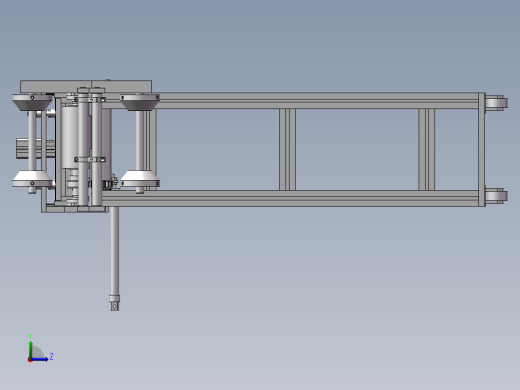The width and height of the screenshot is (520, 390).
Task: Select the lower right end roller
Action: [496, 195]
